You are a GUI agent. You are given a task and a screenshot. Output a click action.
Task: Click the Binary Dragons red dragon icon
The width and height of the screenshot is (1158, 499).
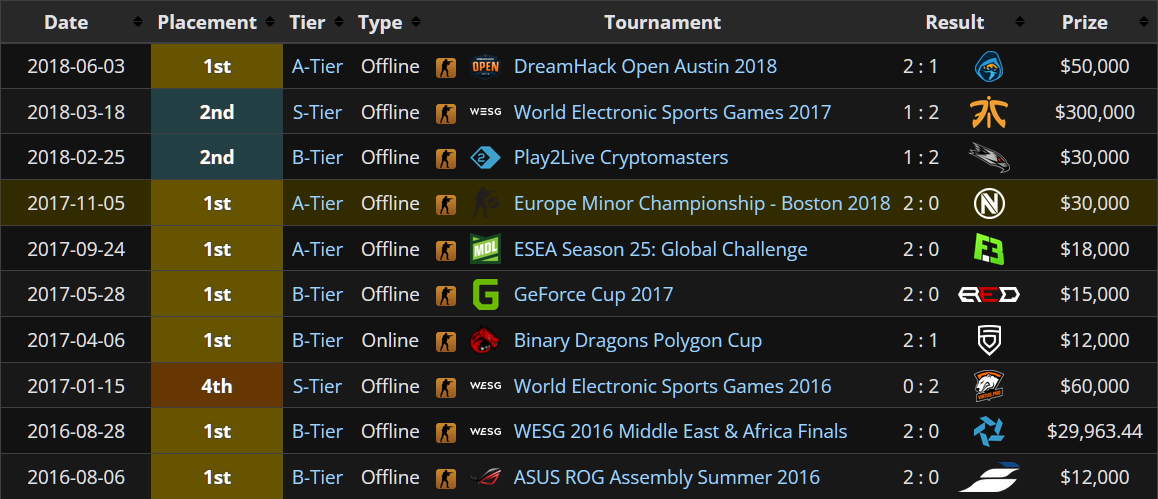click(485, 340)
